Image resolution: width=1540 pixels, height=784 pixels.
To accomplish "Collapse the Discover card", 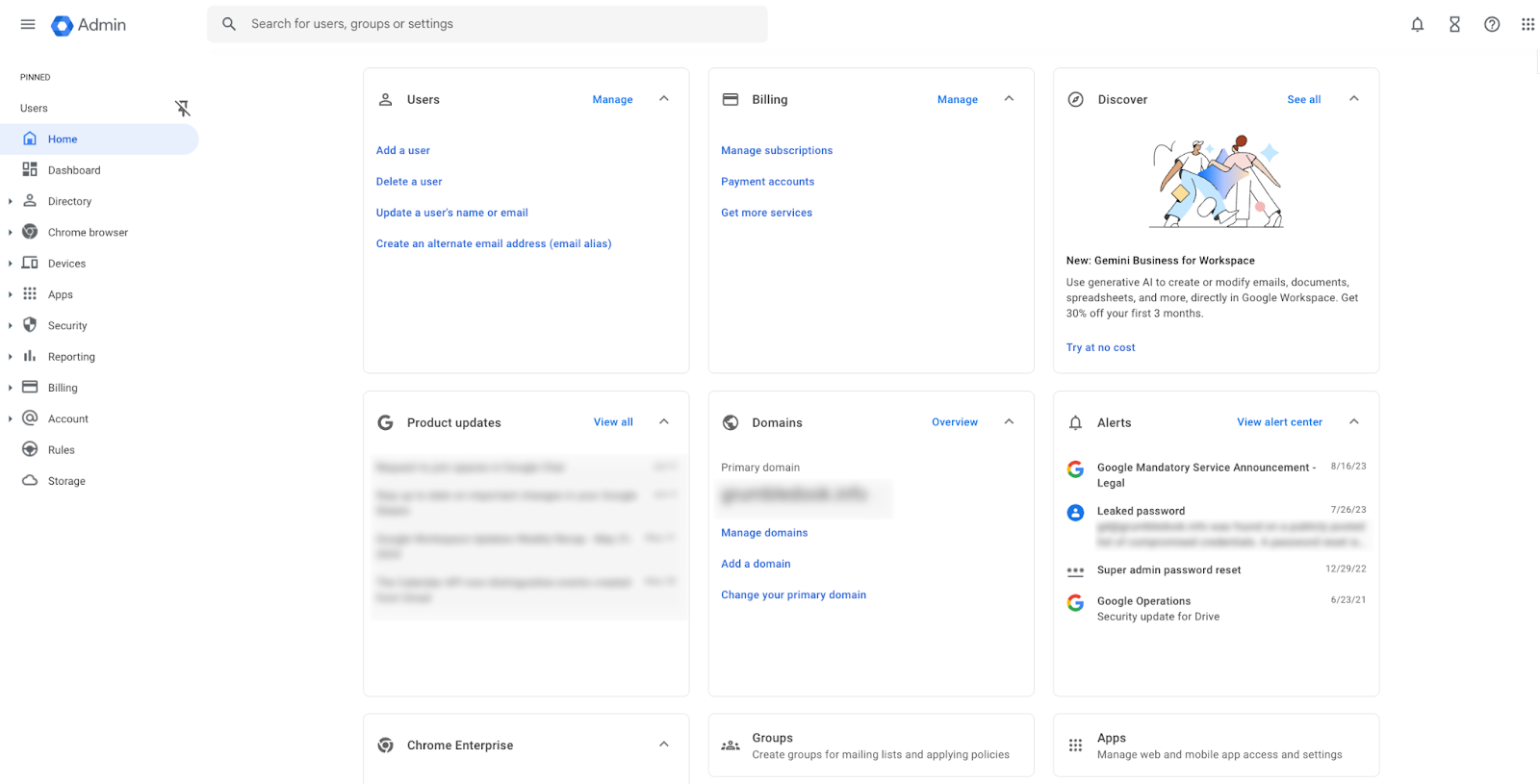I will pos(1354,99).
